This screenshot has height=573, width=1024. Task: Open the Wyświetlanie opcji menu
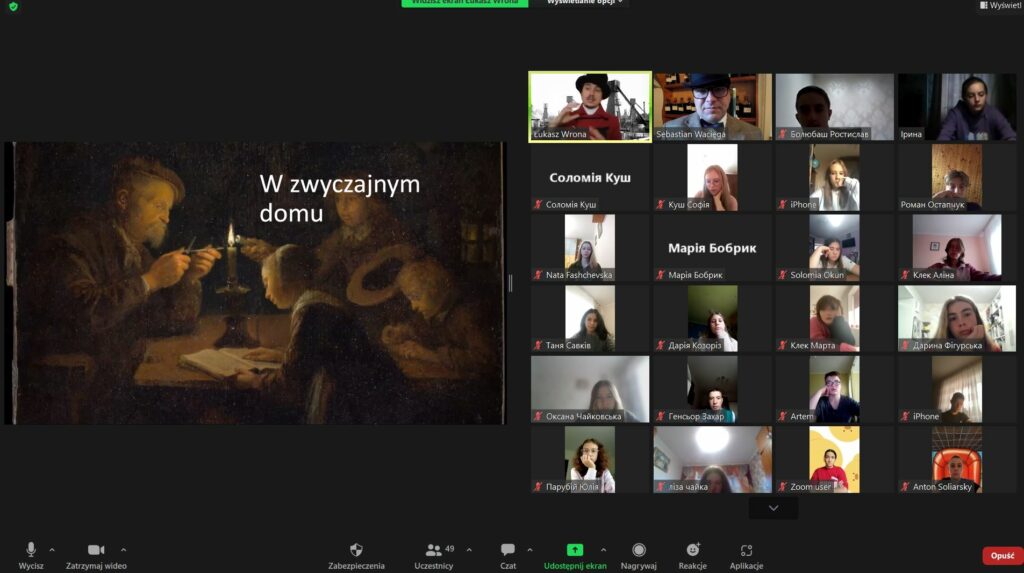coord(585,3)
